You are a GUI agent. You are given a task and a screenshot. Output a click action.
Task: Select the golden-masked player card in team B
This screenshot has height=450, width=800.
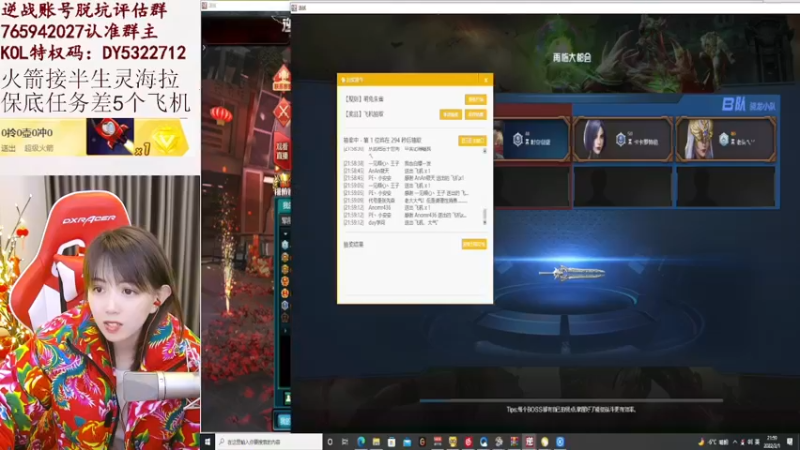[726, 139]
